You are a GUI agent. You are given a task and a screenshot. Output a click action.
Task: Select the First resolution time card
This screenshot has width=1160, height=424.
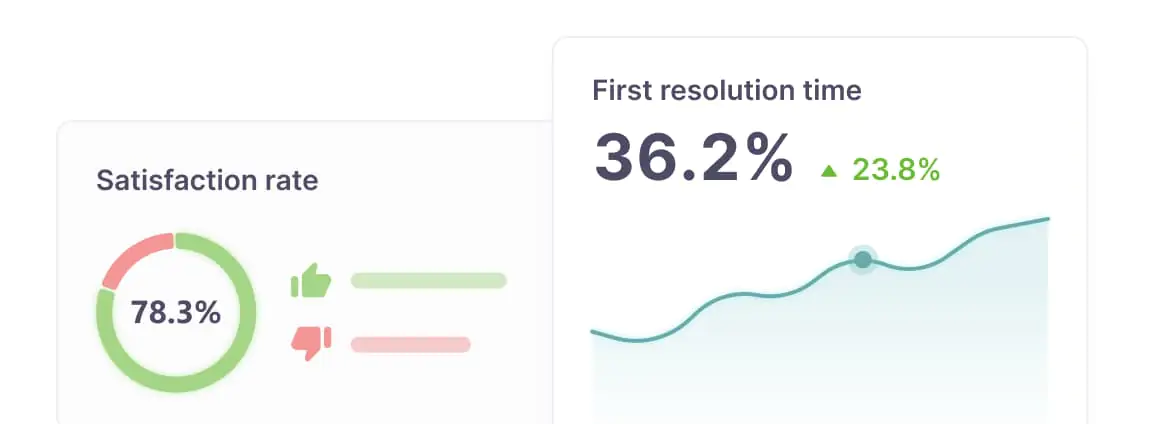(x=820, y=230)
